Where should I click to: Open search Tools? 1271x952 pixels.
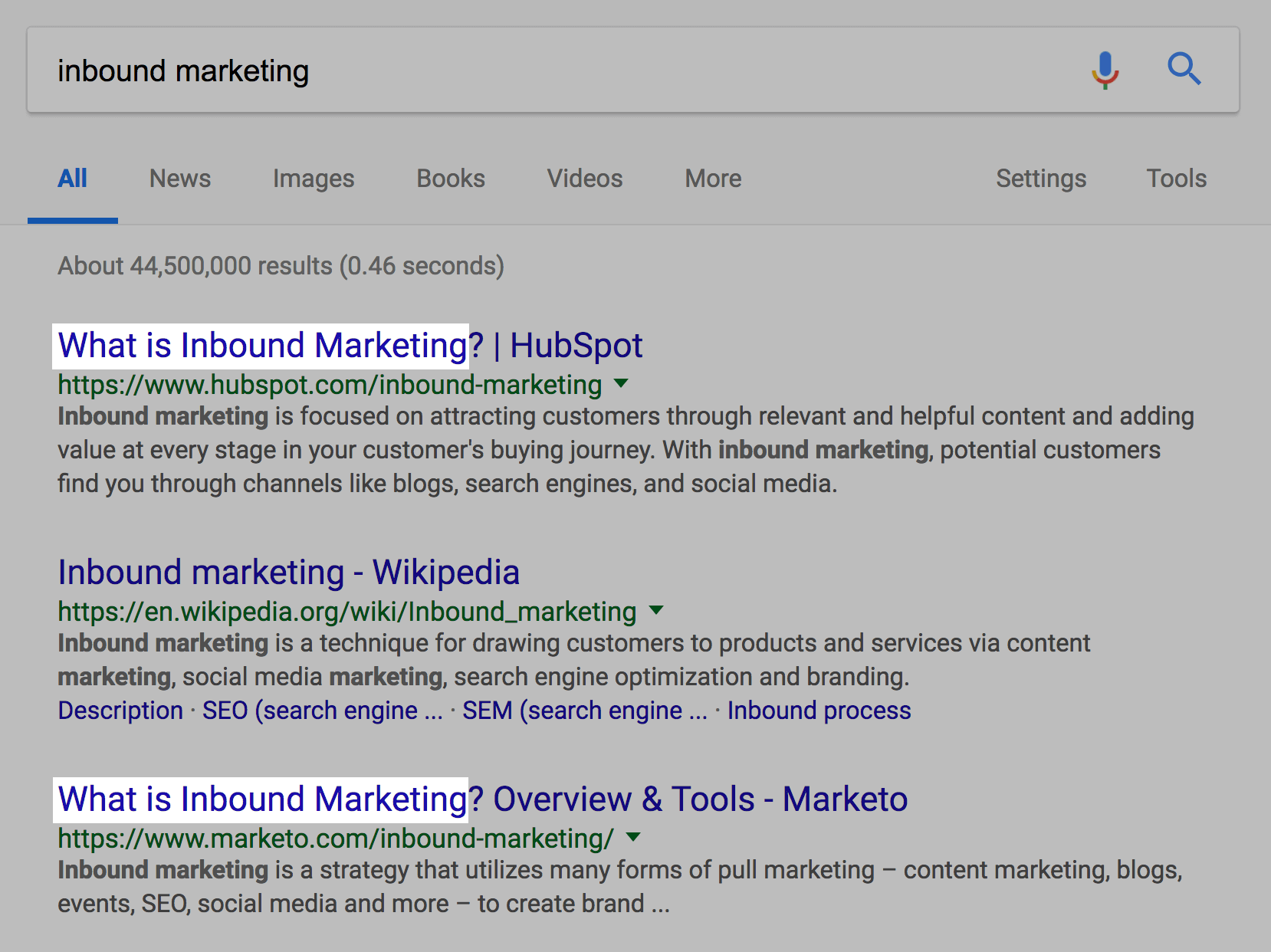(1177, 179)
